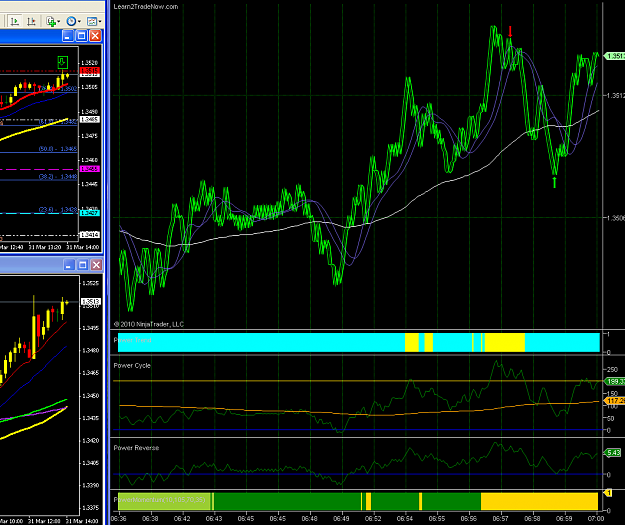
Task: Expand the dropdown arrow beside Templates icon
Action: [x=100, y=22]
